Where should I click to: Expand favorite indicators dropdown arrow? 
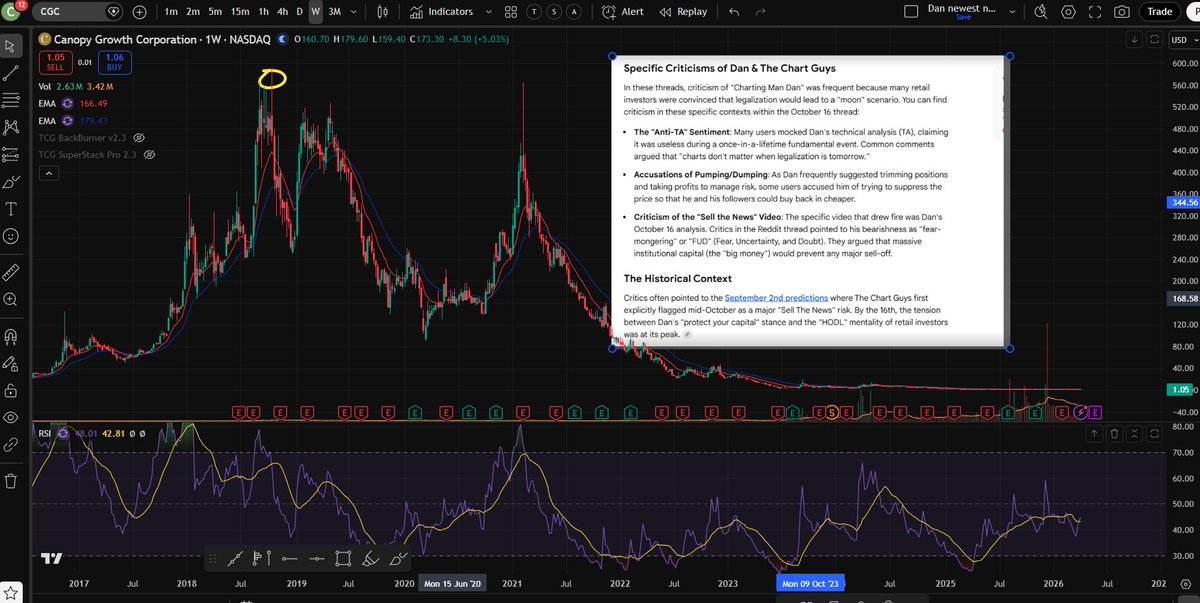point(490,12)
